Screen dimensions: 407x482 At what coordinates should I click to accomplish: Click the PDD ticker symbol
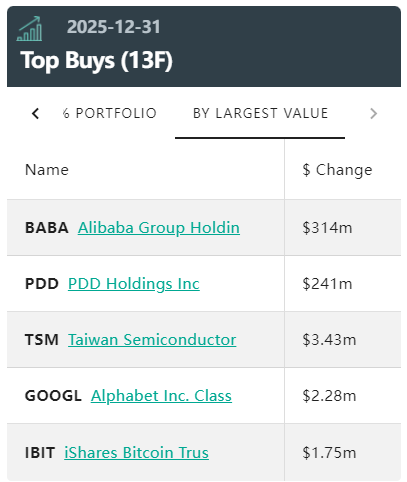tap(42, 284)
